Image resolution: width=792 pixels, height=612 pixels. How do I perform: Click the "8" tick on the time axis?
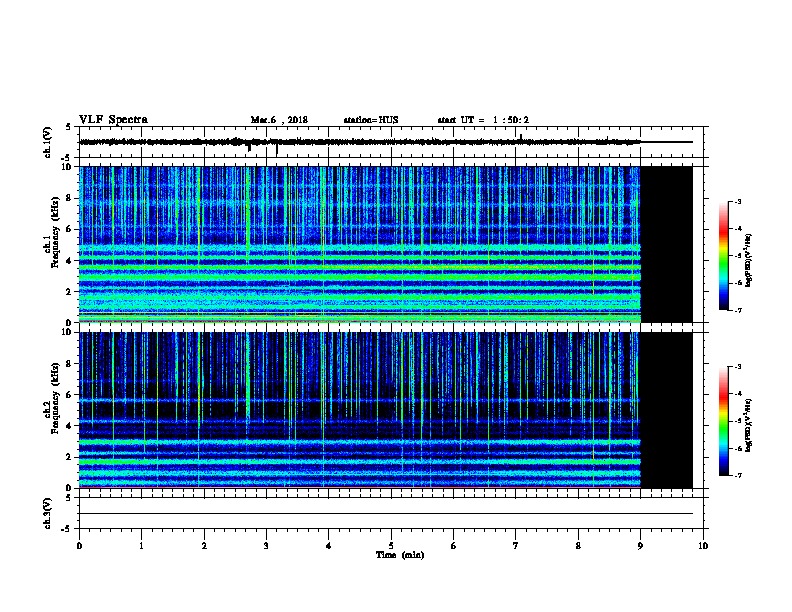pyautogui.click(x=578, y=546)
